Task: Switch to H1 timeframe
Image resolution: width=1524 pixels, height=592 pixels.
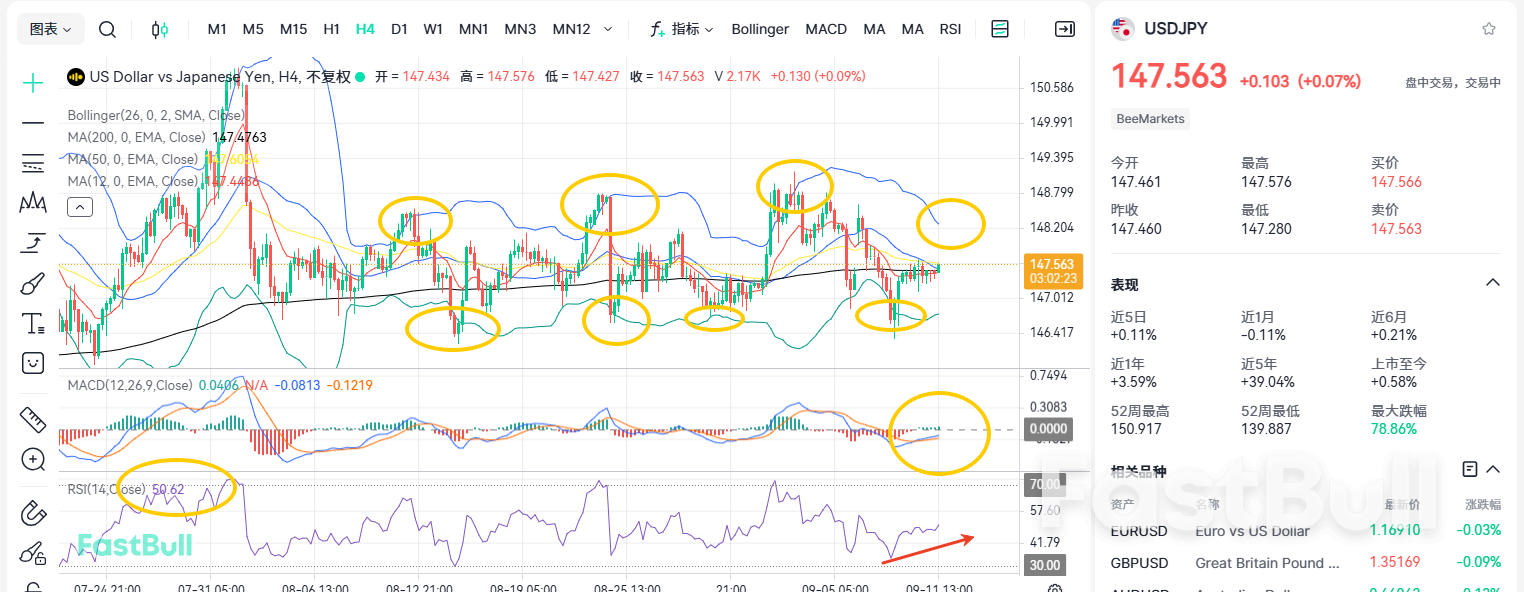Action: [x=332, y=29]
